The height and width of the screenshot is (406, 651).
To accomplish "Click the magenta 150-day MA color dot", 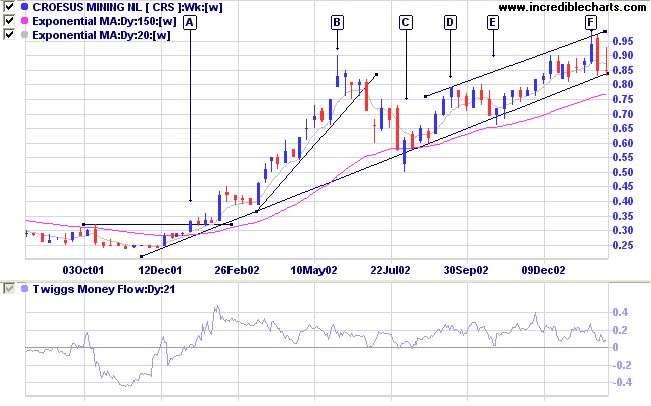I will [x=24, y=21].
